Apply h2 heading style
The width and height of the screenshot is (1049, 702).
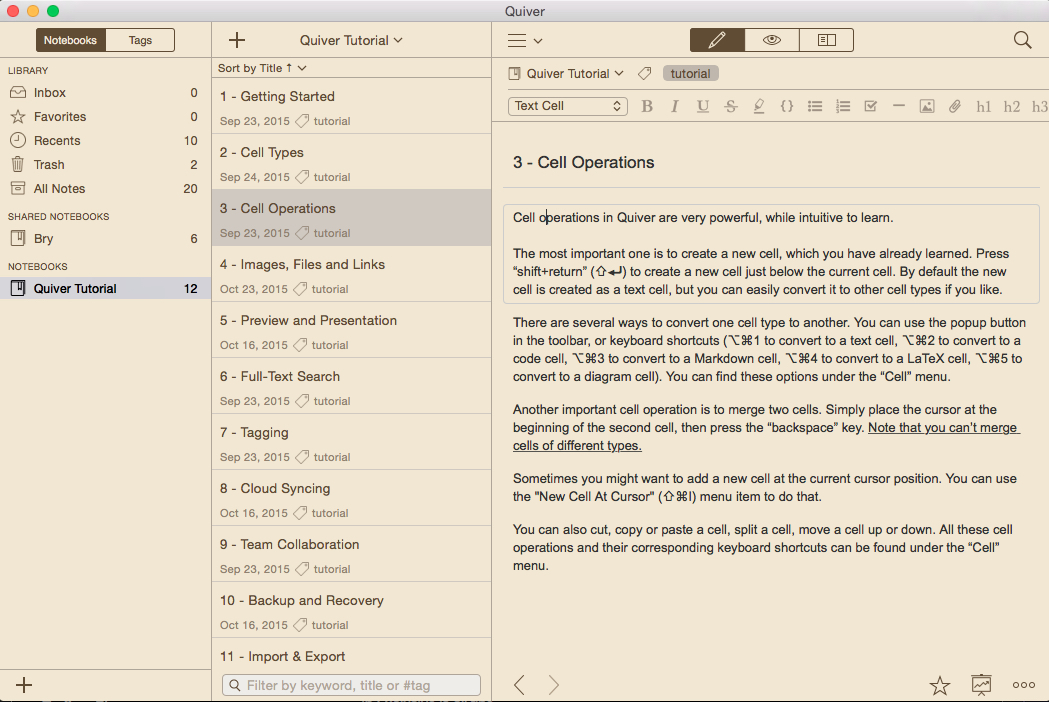point(1012,106)
